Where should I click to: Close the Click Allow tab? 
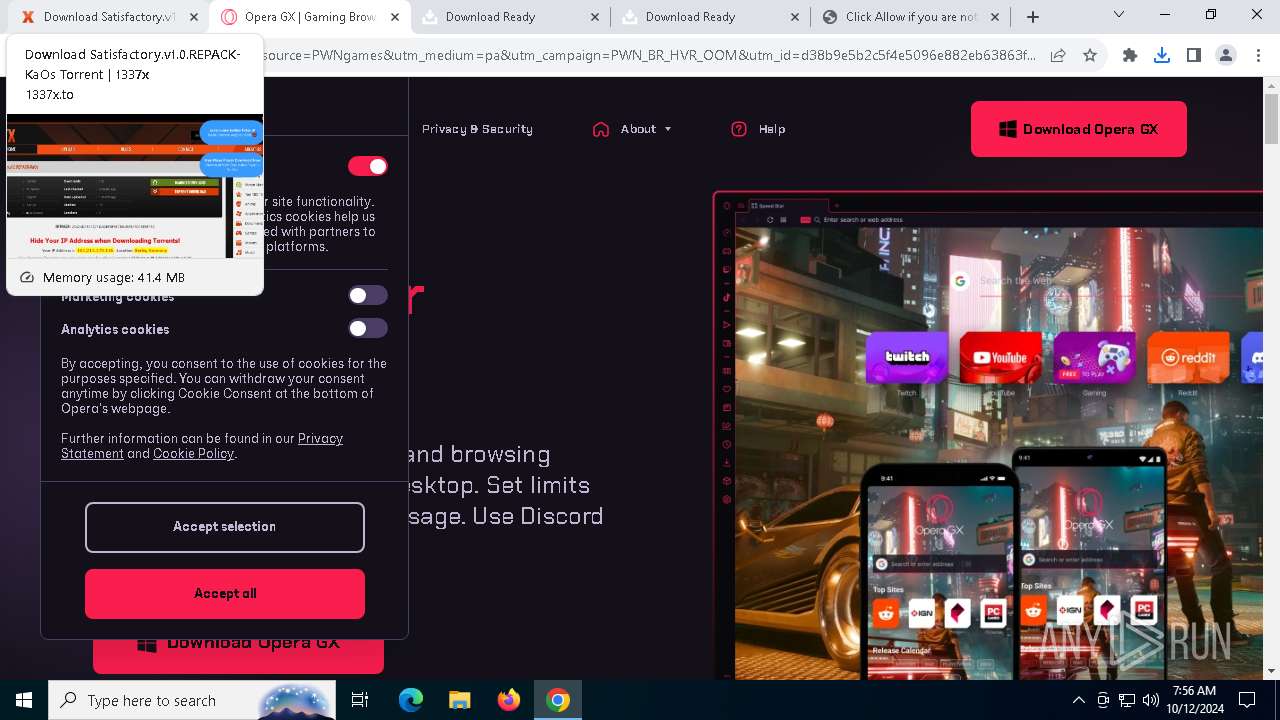click(995, 17)
